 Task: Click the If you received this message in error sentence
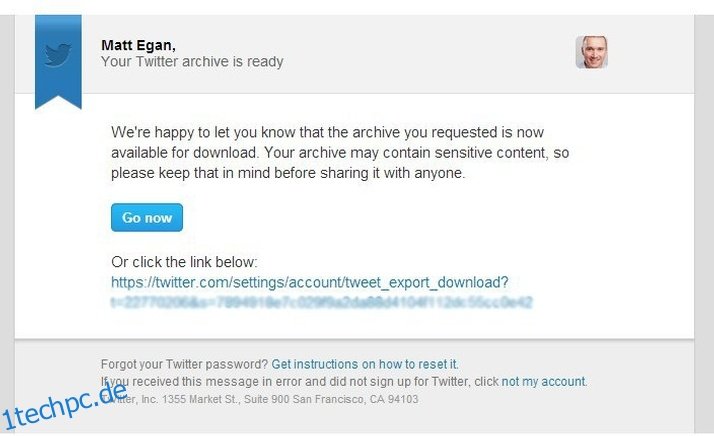click(300, 381)
